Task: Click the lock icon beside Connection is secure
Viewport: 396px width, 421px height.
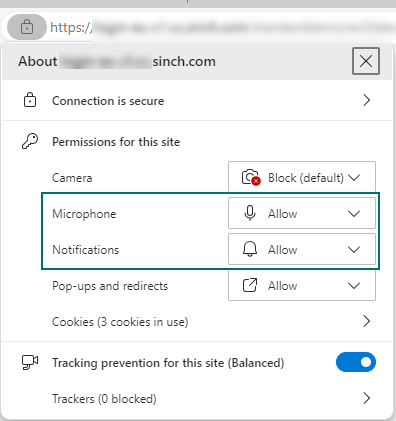Action: click(30, 100)
